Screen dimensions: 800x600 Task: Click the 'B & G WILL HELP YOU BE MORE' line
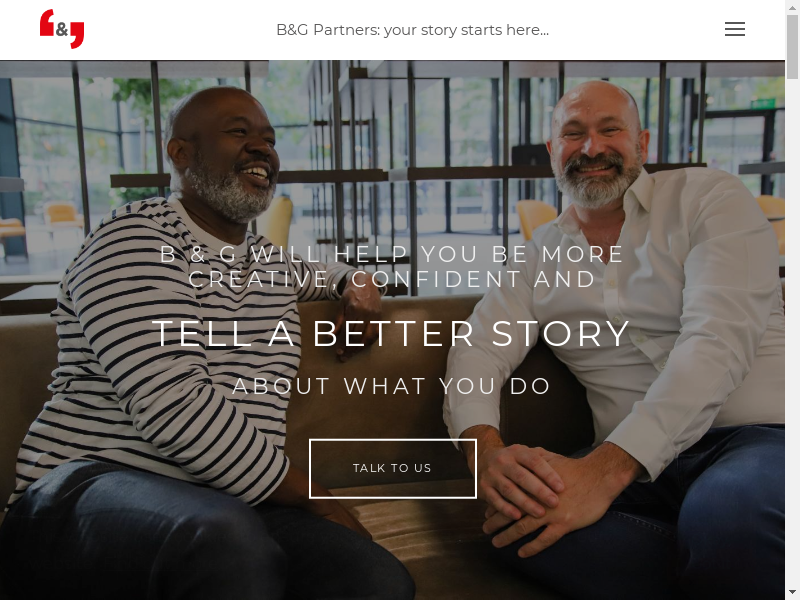pos(391,254)
